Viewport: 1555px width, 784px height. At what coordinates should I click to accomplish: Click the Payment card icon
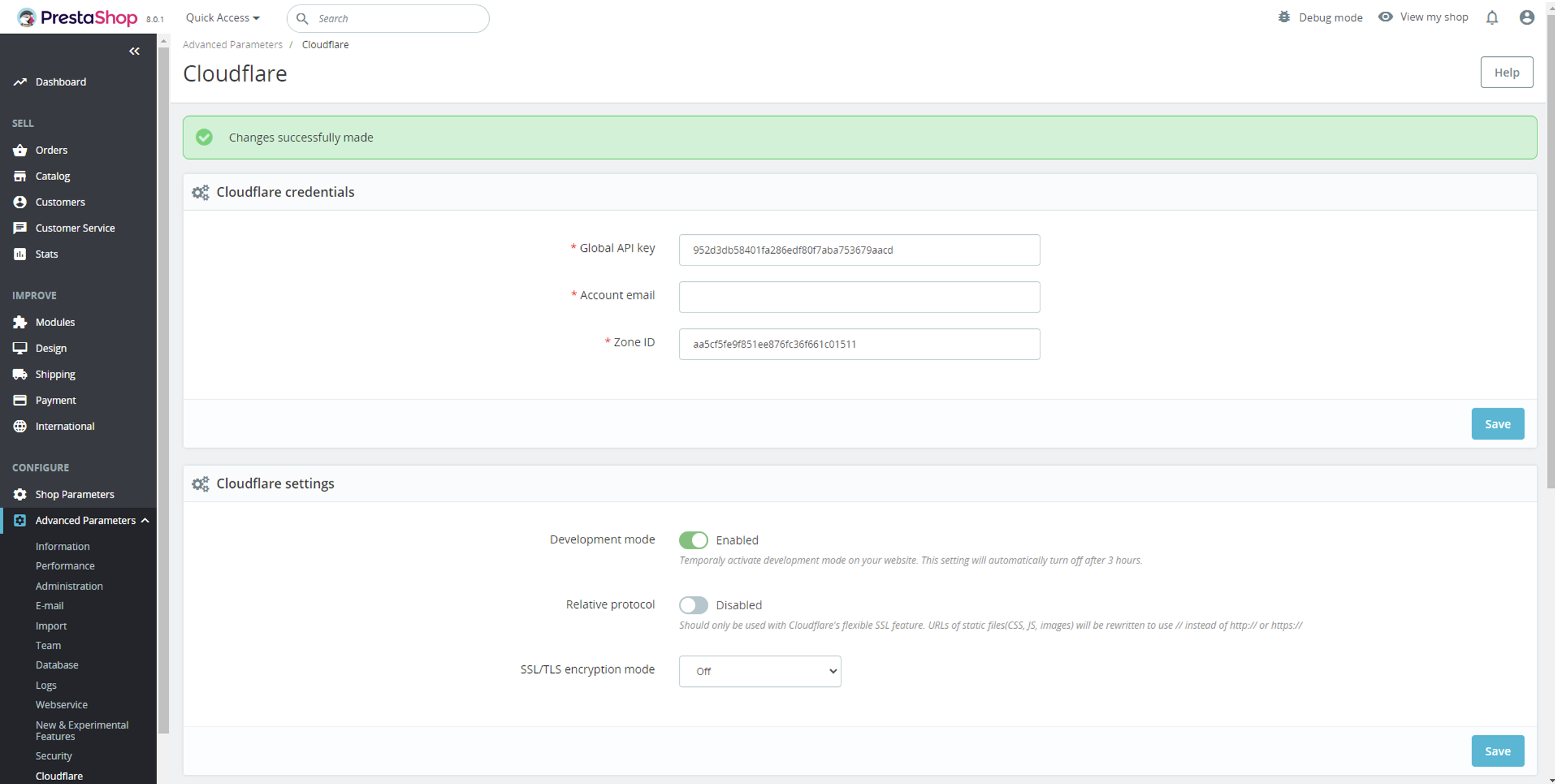coord(20,400)
